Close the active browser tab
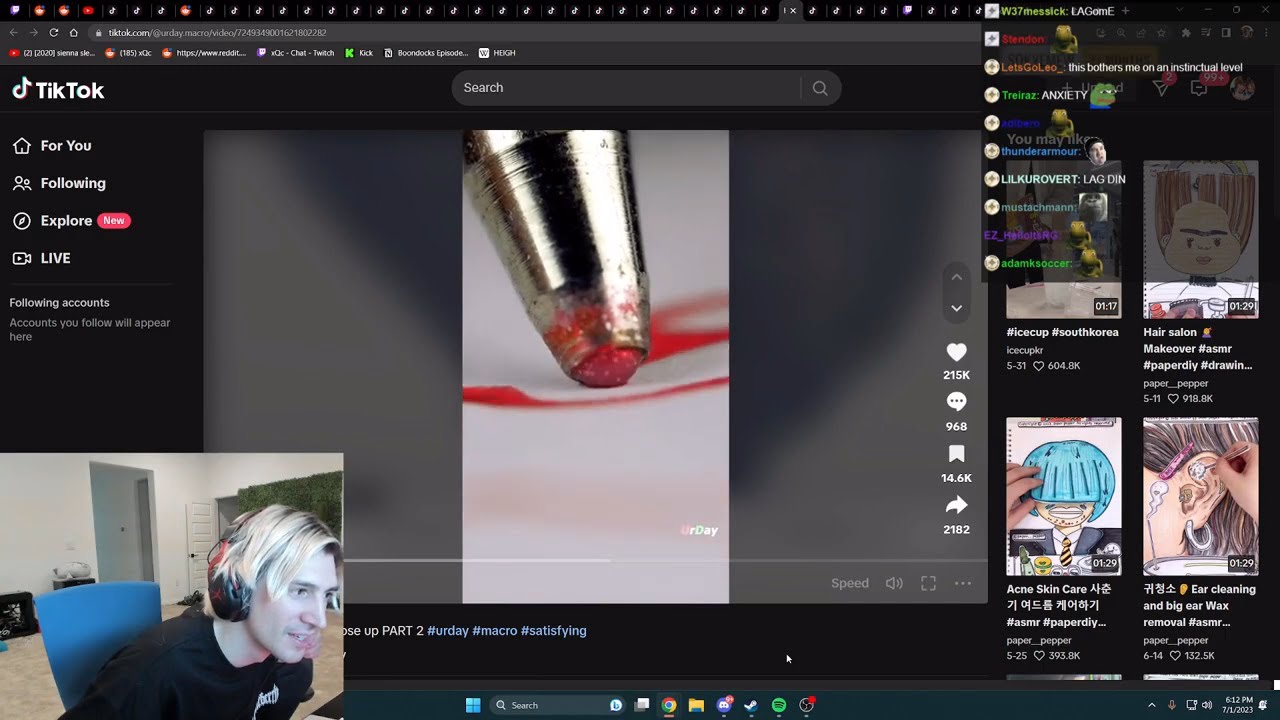 tap(793, 11)
